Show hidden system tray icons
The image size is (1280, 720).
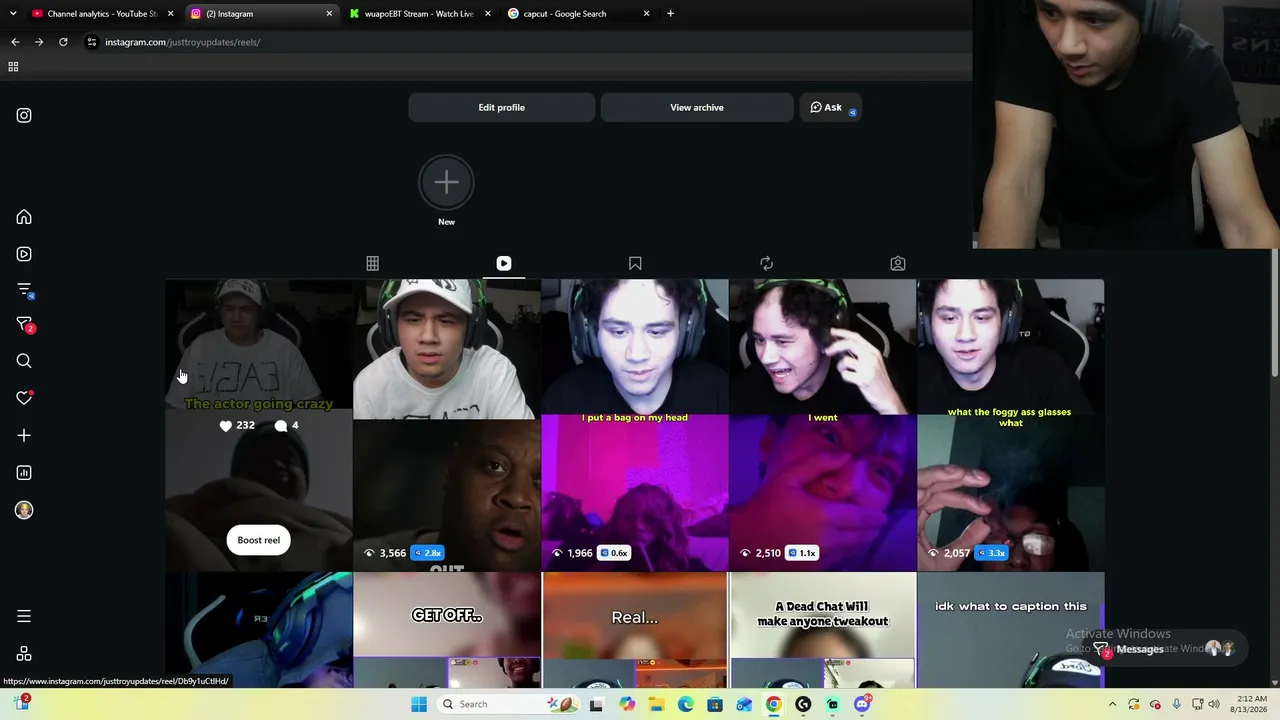pos(1112,704)
